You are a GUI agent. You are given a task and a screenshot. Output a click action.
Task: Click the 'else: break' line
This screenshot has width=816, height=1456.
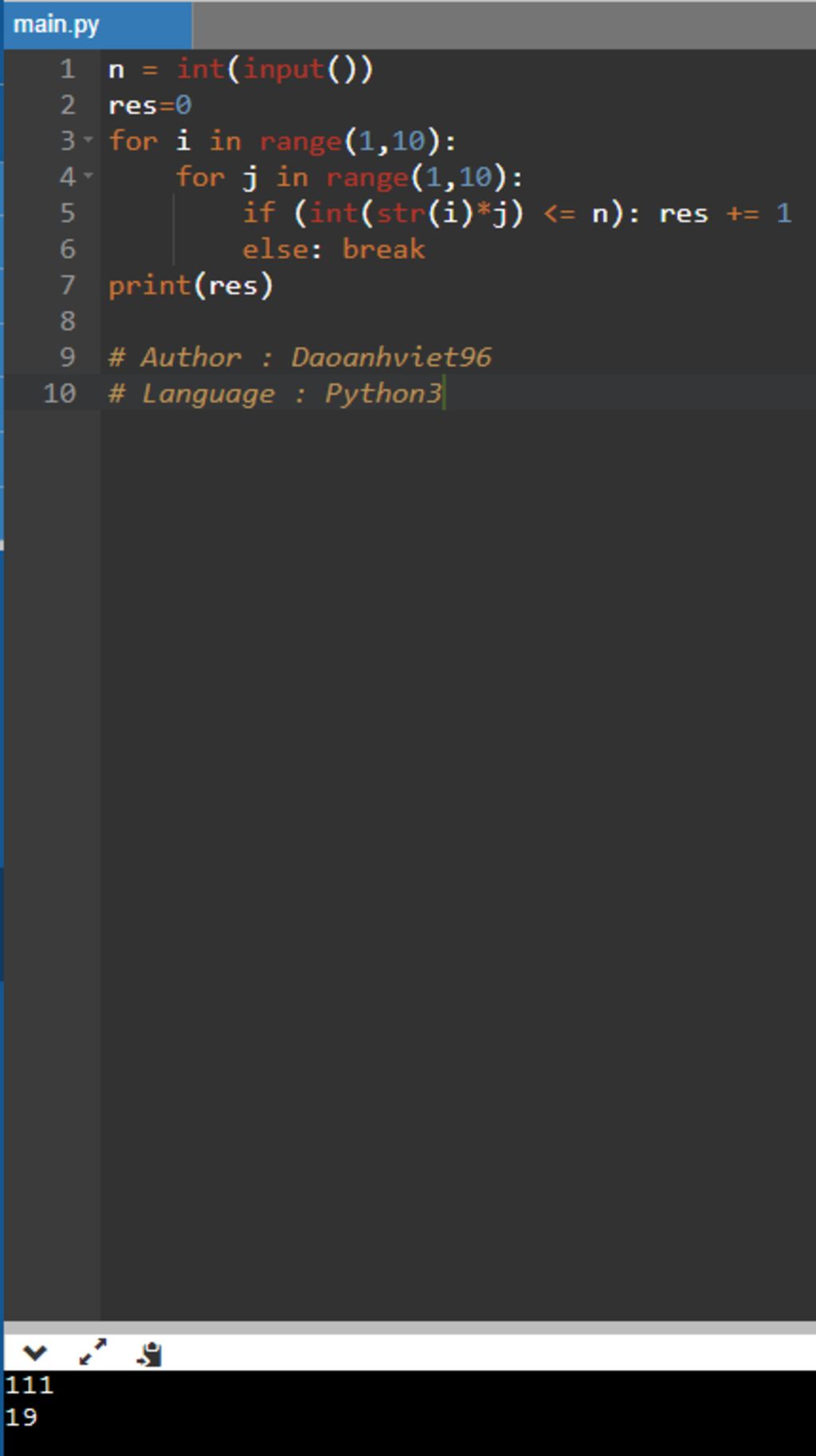click(334, 249)
